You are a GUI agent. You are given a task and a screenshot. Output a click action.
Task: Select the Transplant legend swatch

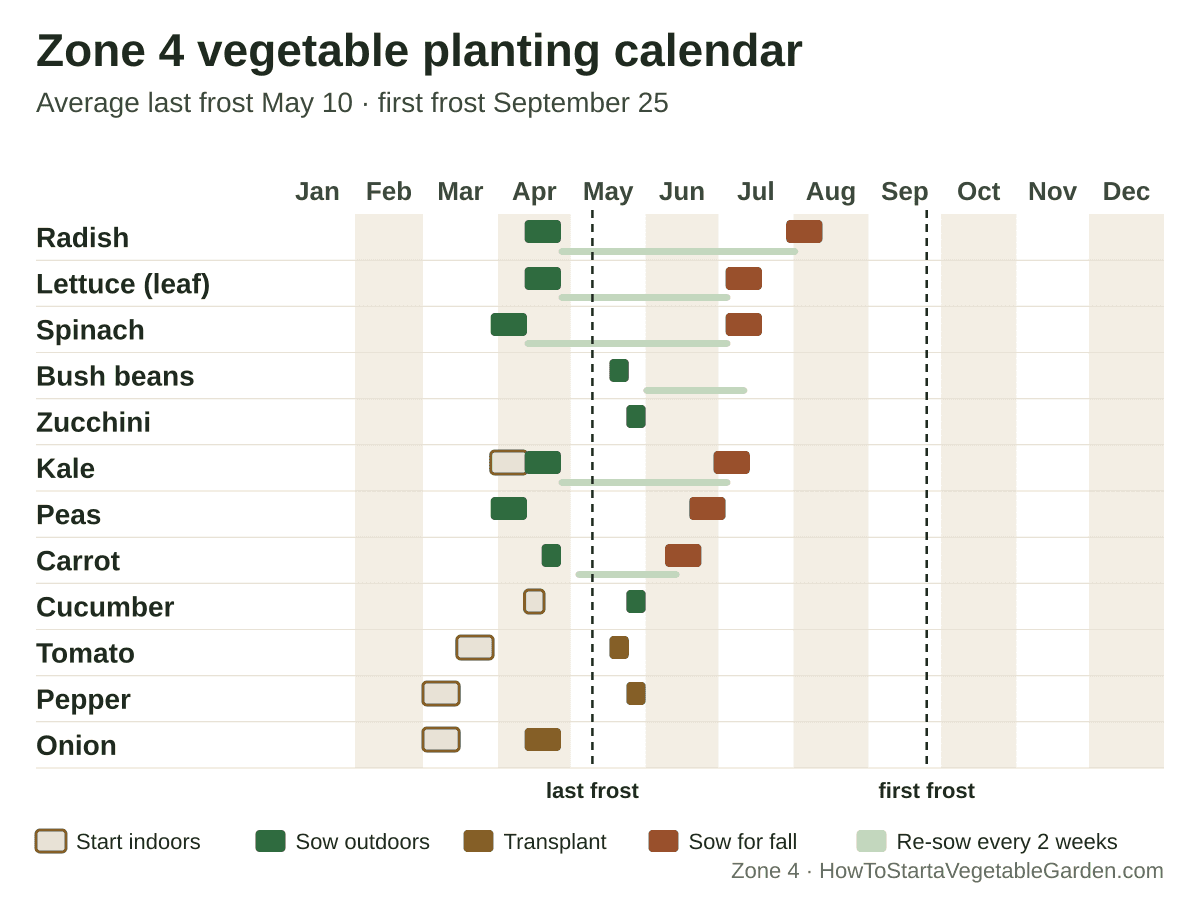click(478, 842)
